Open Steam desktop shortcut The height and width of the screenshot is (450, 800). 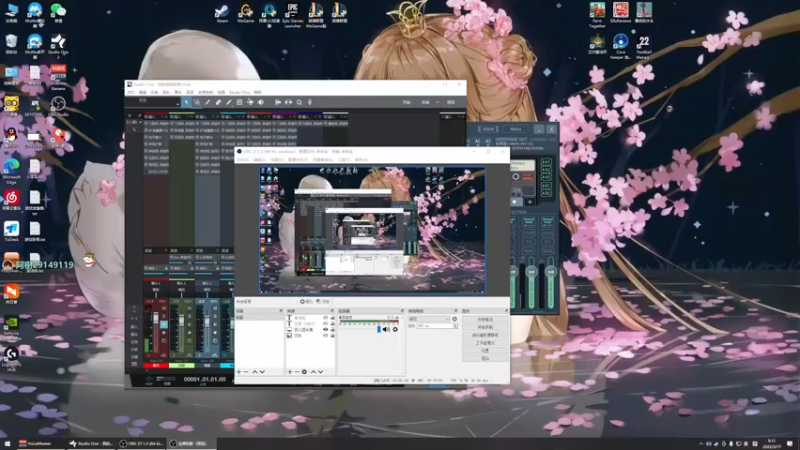coord(222,13)
